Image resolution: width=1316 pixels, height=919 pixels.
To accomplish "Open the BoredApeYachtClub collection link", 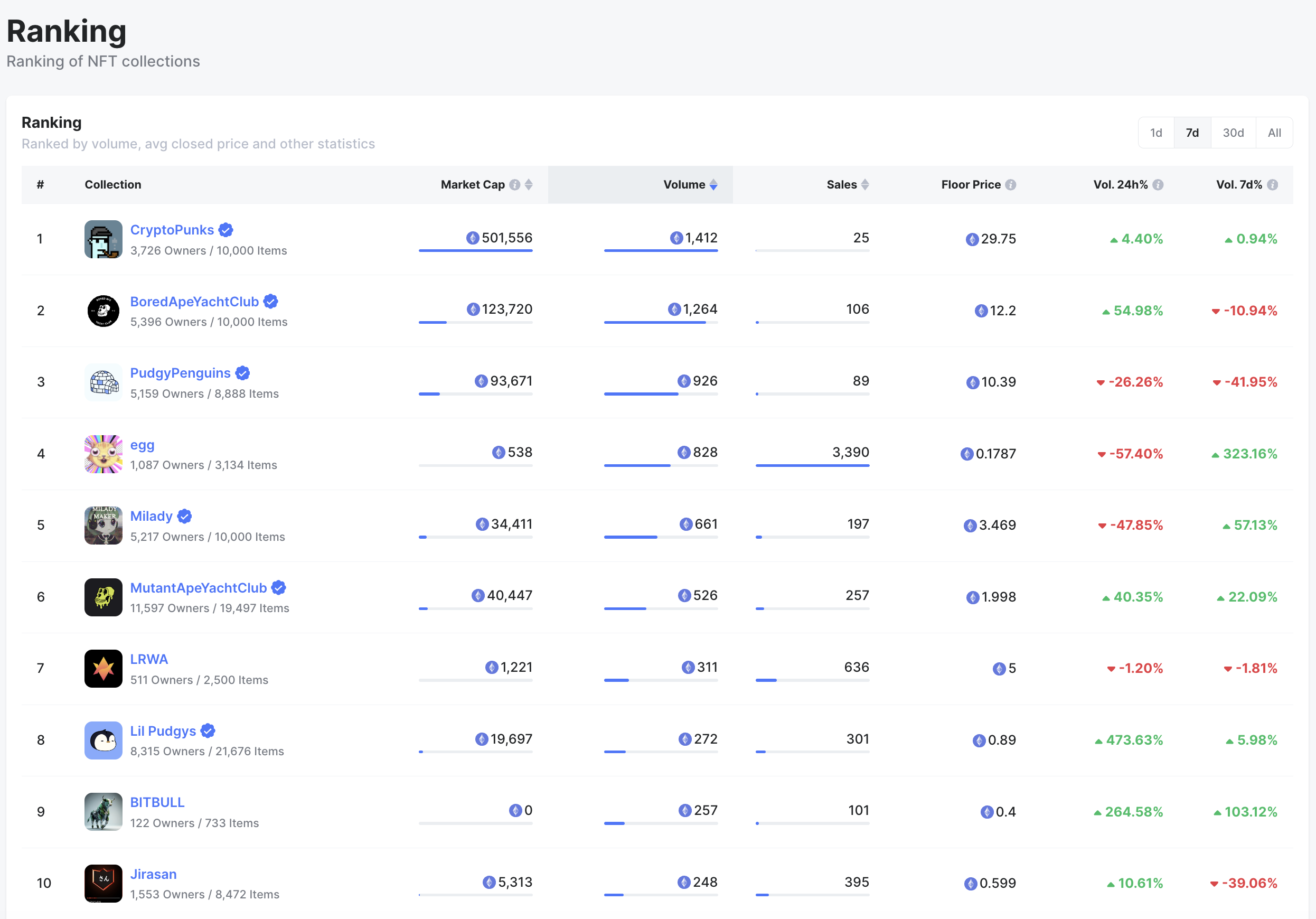I will tap(194, 302).
